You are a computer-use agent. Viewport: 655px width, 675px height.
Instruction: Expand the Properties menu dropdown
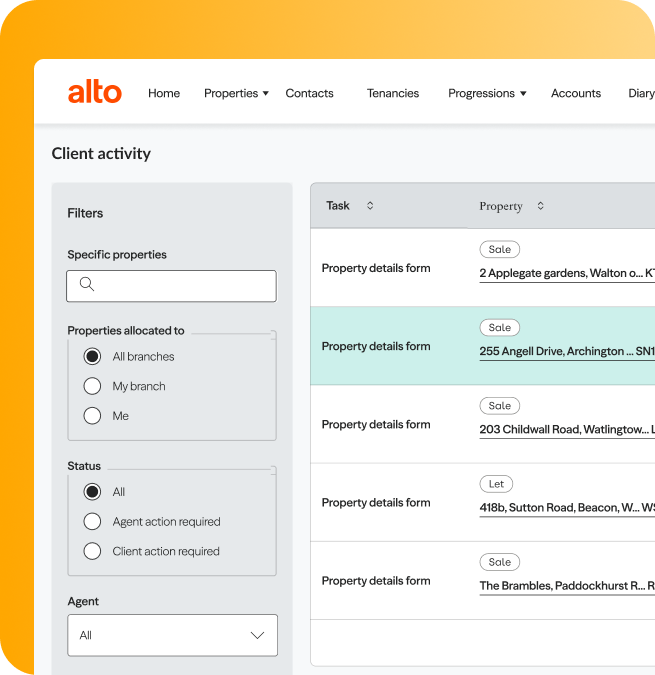237,93
